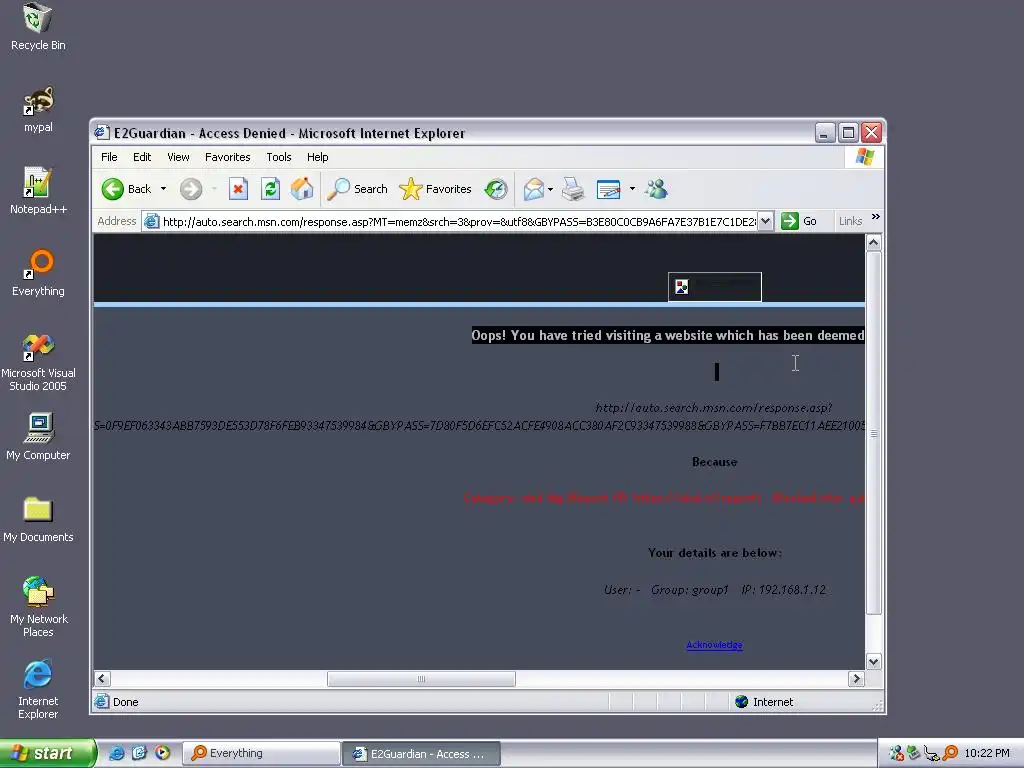The width and height of the screenshot is (1024, 768).
Task: Click the Internet zone status indicator
Action: point(763,702)
